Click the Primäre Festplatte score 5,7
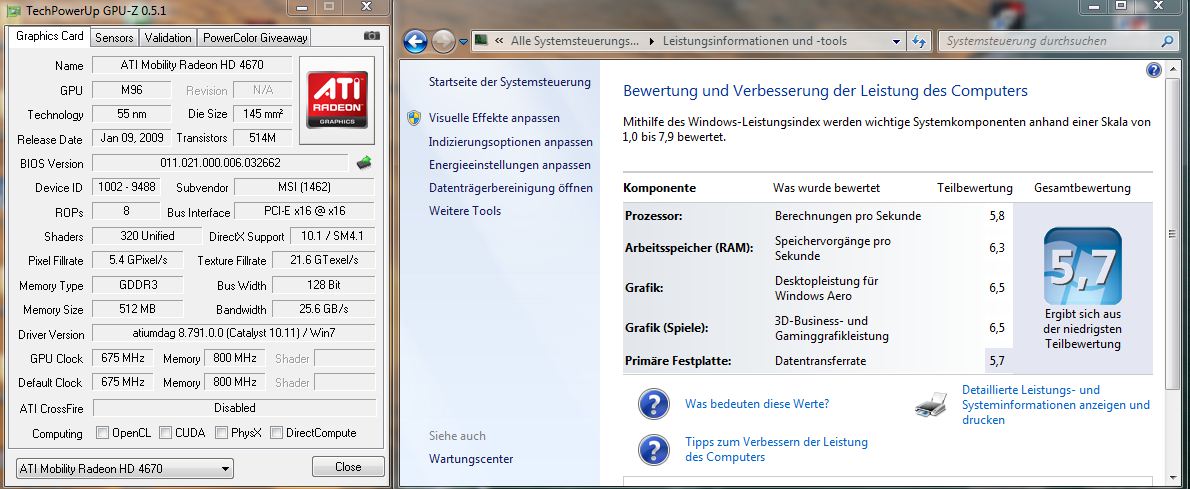The width and height of the screenshot is (1190, 489). click(996, 361)
